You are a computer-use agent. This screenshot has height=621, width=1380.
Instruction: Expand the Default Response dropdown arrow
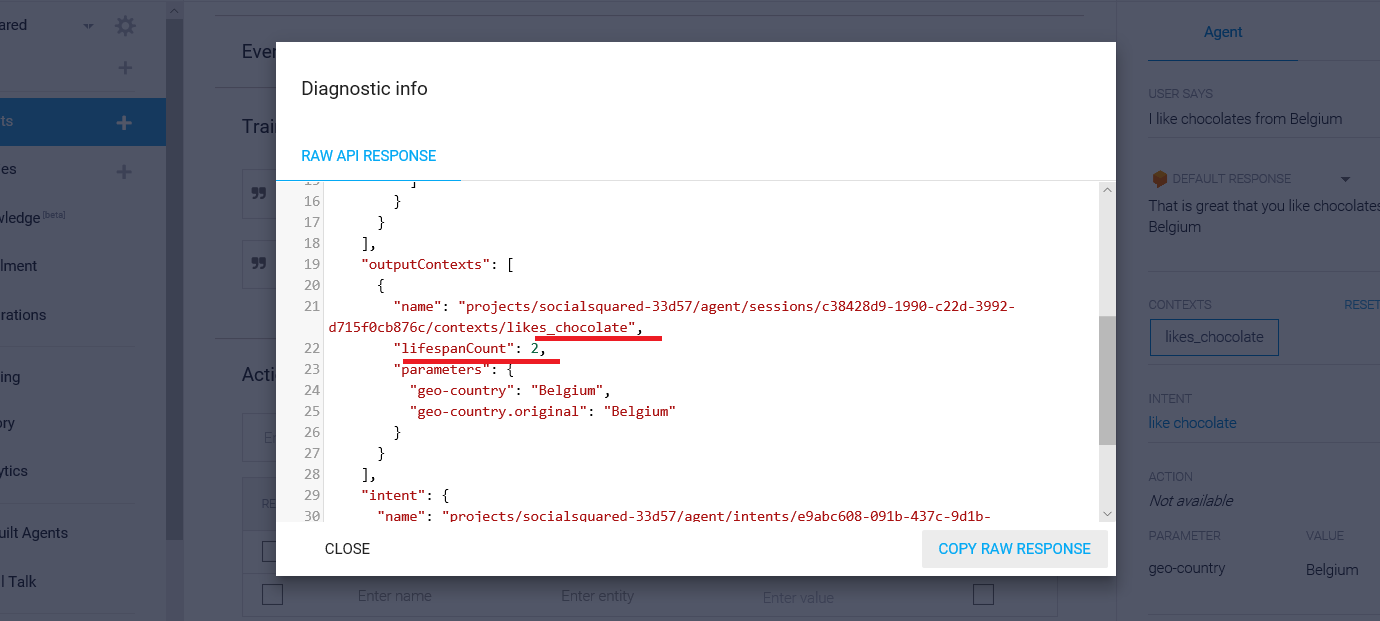point(1345,179)
